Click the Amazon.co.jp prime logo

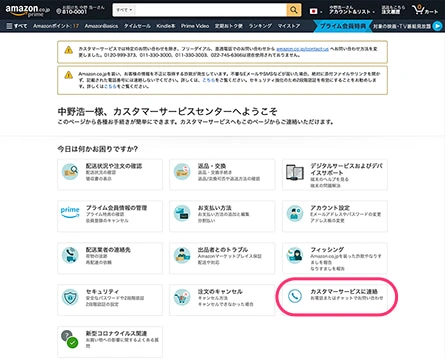(x=27, y=11)
